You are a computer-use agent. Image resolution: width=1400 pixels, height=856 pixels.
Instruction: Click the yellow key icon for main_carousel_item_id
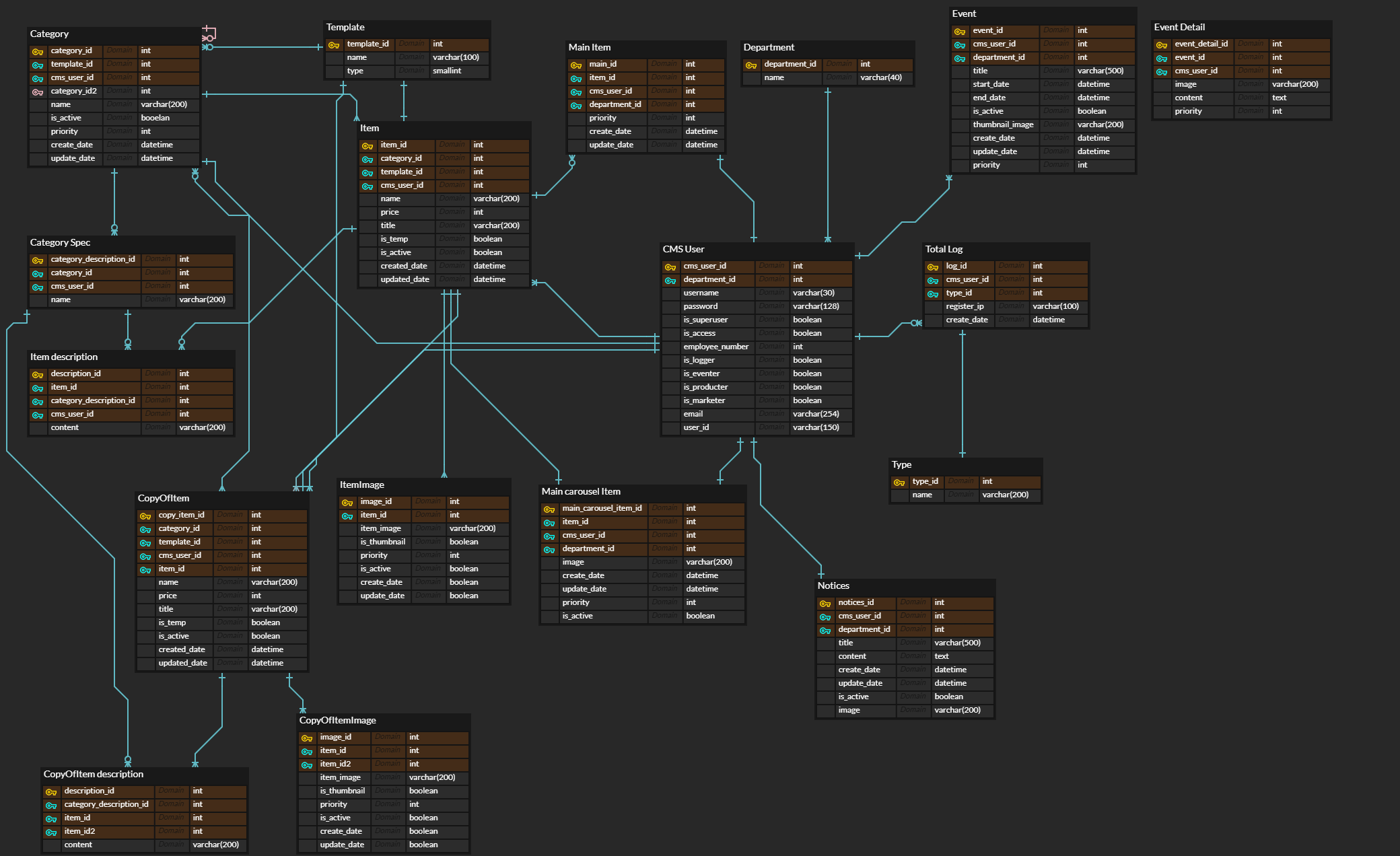coord(549,509)
